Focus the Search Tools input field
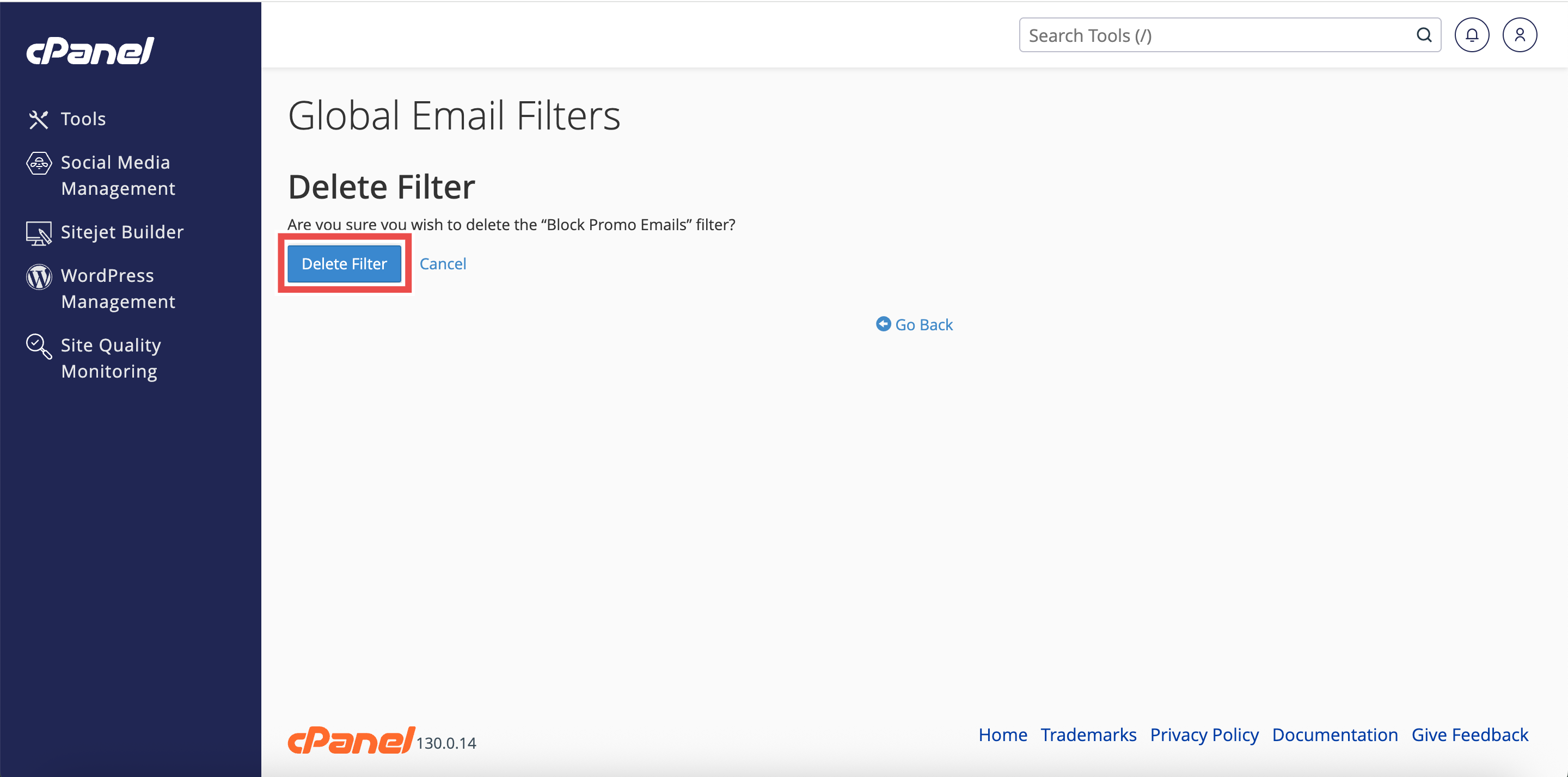The height and width of the screenshot is (777, 1568). [x=1217, y=35]
